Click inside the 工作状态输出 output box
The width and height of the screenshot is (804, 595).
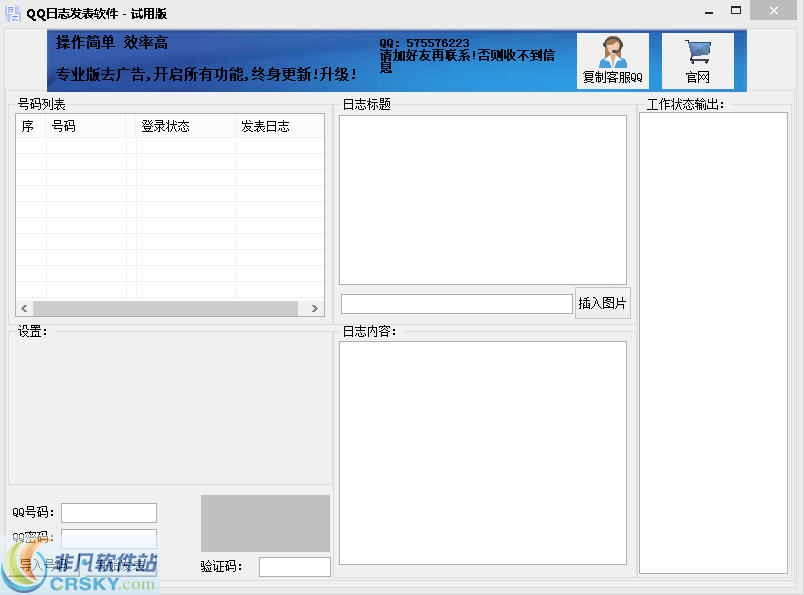(713, 343)
